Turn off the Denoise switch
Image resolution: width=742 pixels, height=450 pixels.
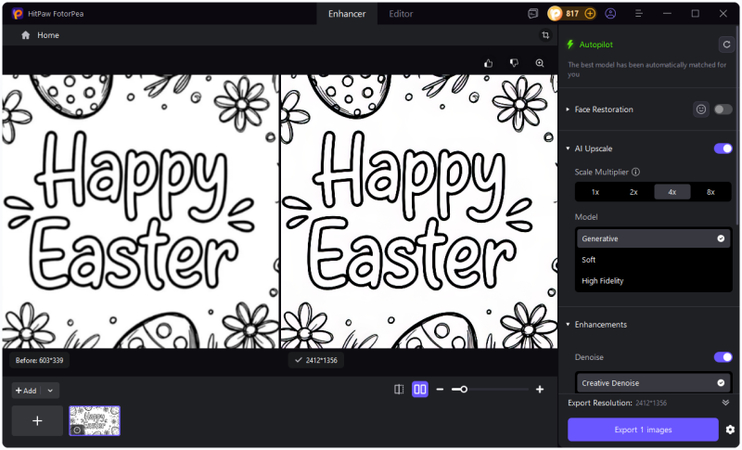(x=723, y=357)
